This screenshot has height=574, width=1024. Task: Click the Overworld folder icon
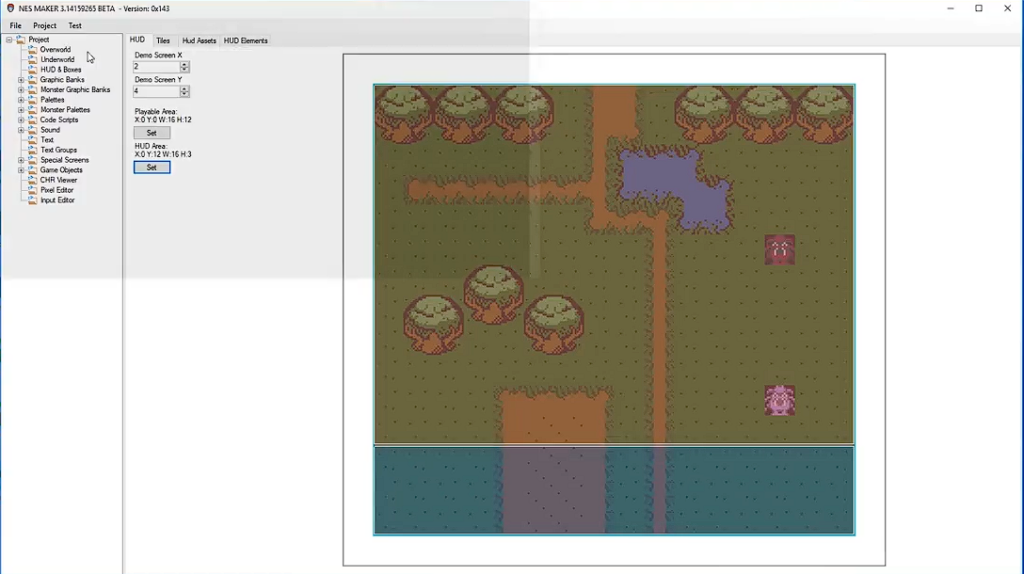[32, 50]
